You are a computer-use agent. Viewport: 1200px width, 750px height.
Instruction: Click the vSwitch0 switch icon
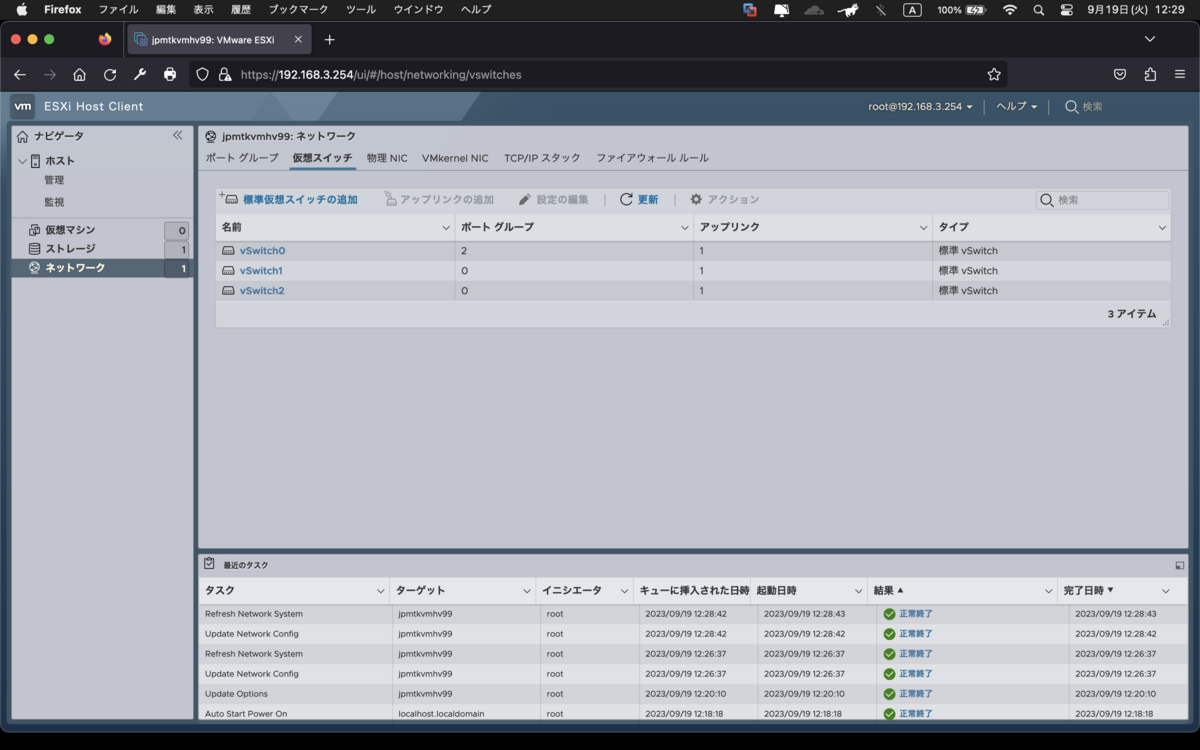[x=228, y=251]
